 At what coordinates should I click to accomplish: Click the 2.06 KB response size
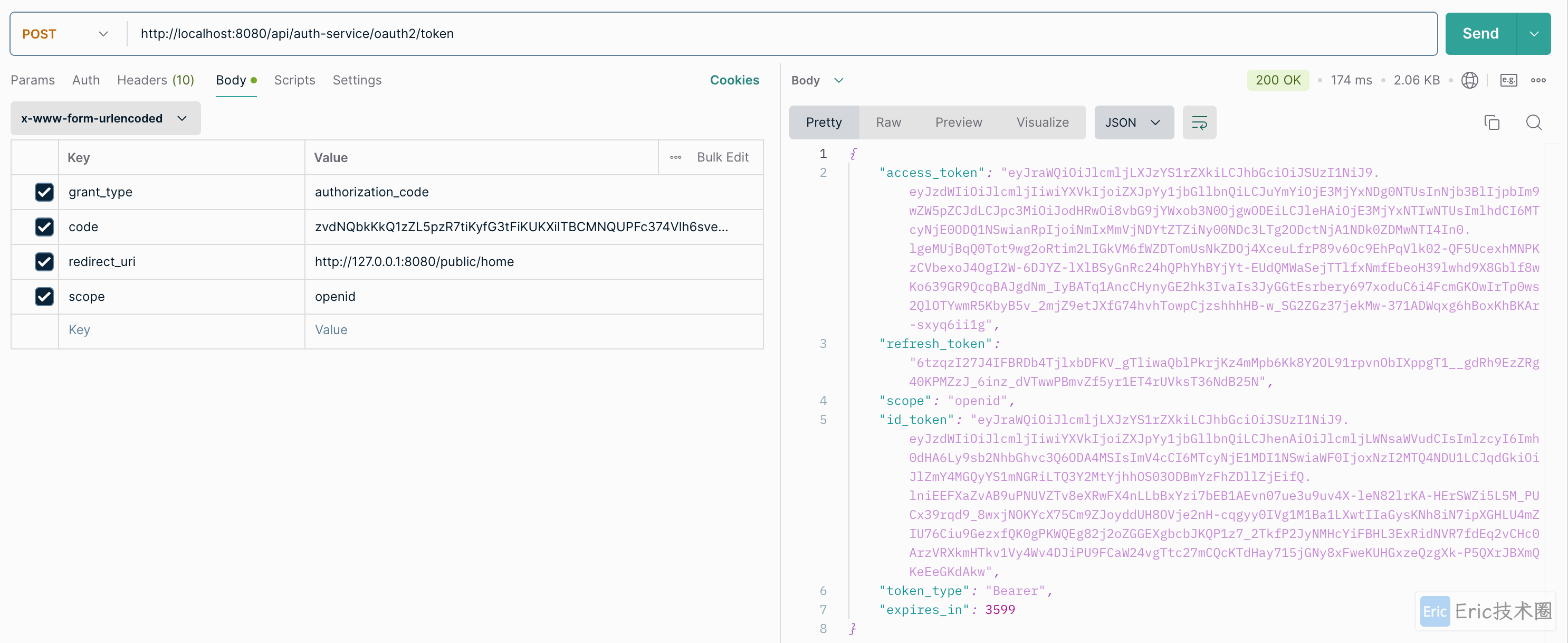(x=1416, y=80)
